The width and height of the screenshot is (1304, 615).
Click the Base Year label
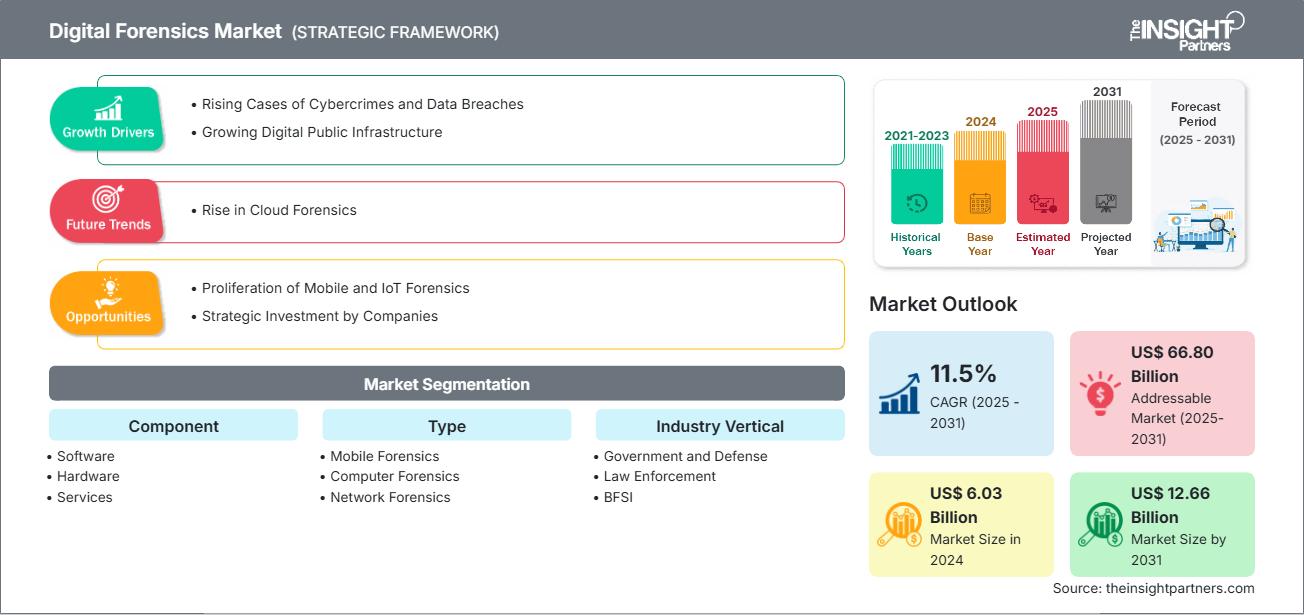click(980, 244)
